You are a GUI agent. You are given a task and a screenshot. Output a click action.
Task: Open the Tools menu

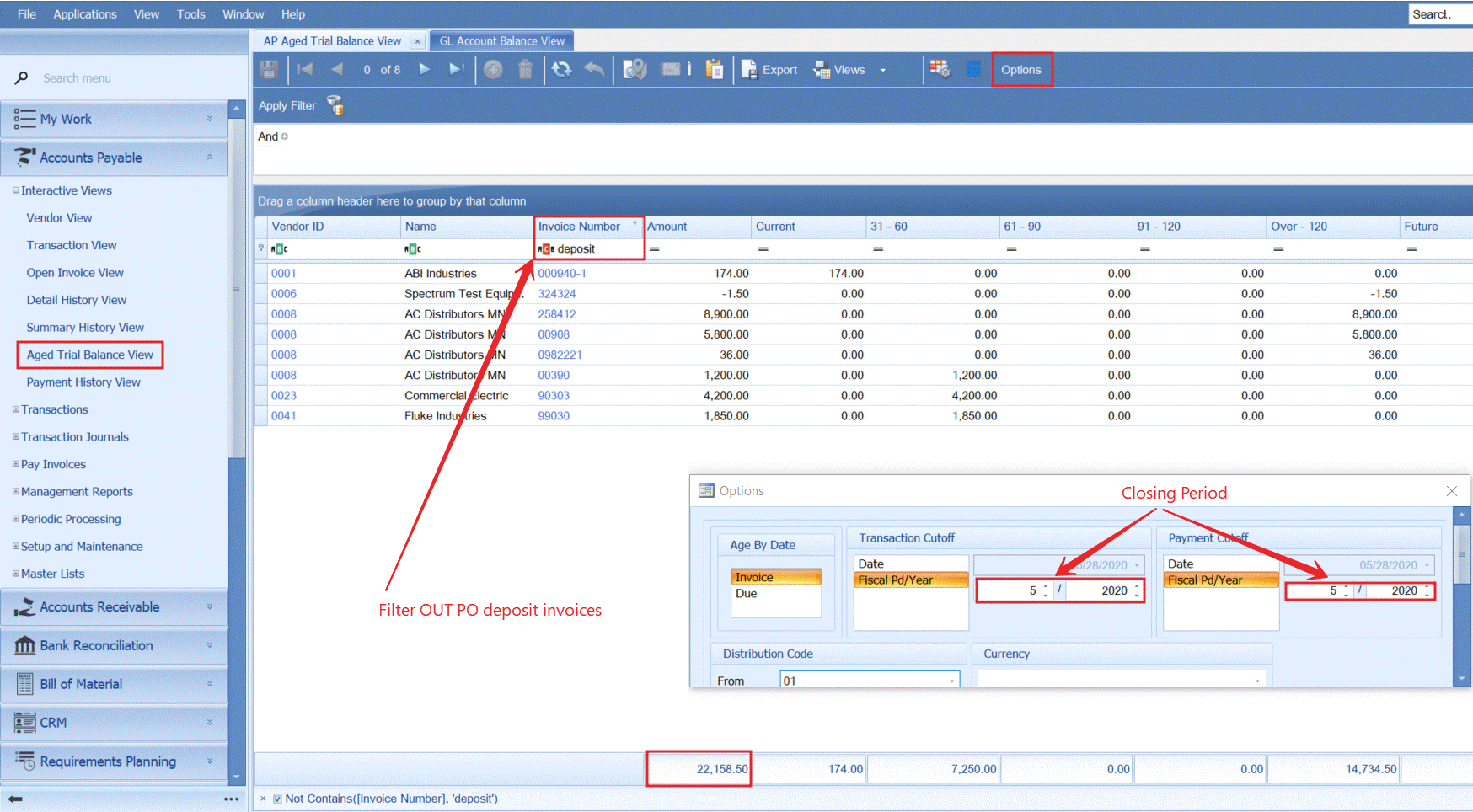pos(190,14)
